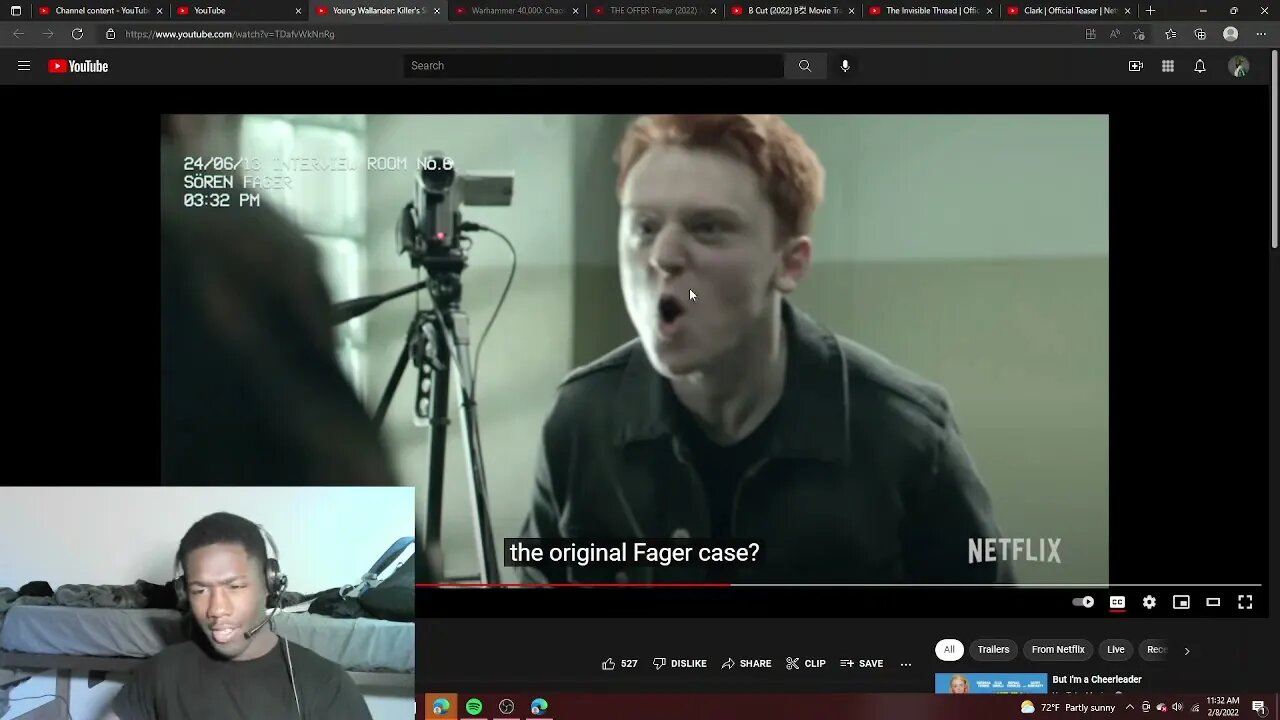The height and width of the screenshot is (720, 1280).
Task: Open the player settings gear
Action: pos(1149,602)
